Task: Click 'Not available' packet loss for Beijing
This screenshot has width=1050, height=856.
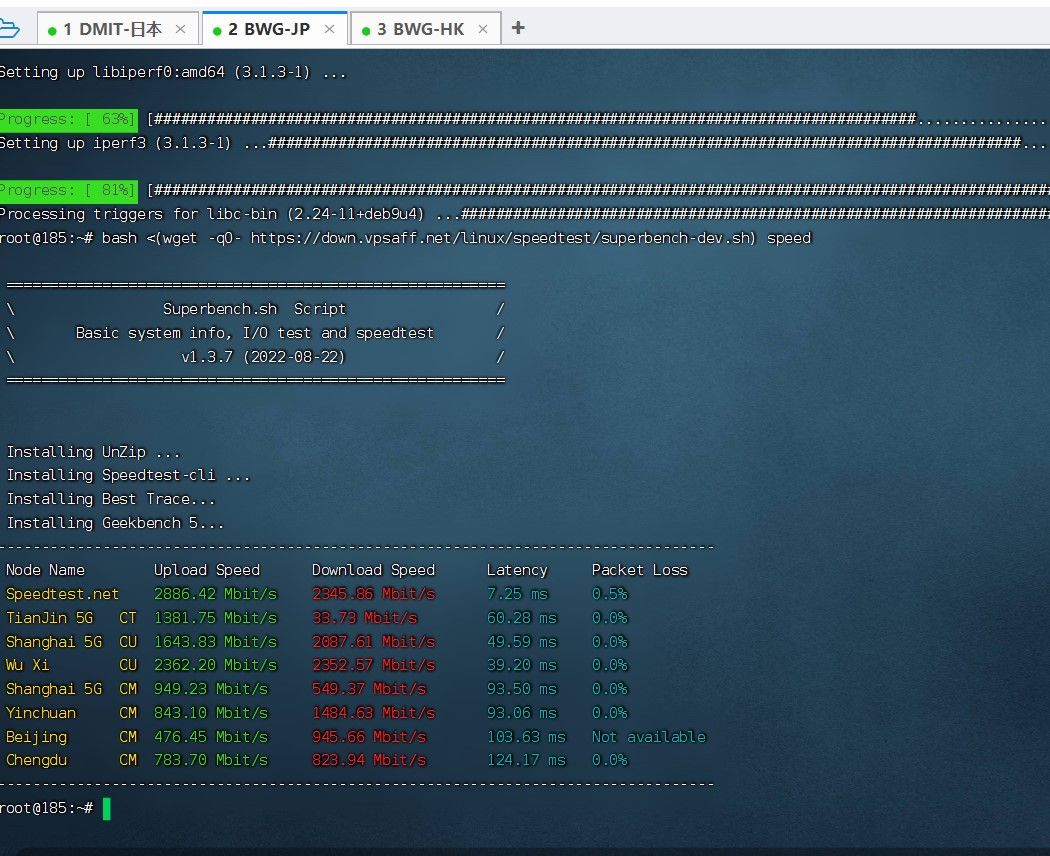Action: point(649,737)
